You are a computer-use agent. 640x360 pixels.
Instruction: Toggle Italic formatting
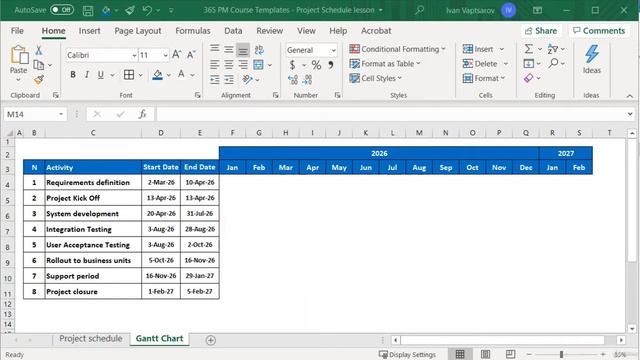[87, 74]
